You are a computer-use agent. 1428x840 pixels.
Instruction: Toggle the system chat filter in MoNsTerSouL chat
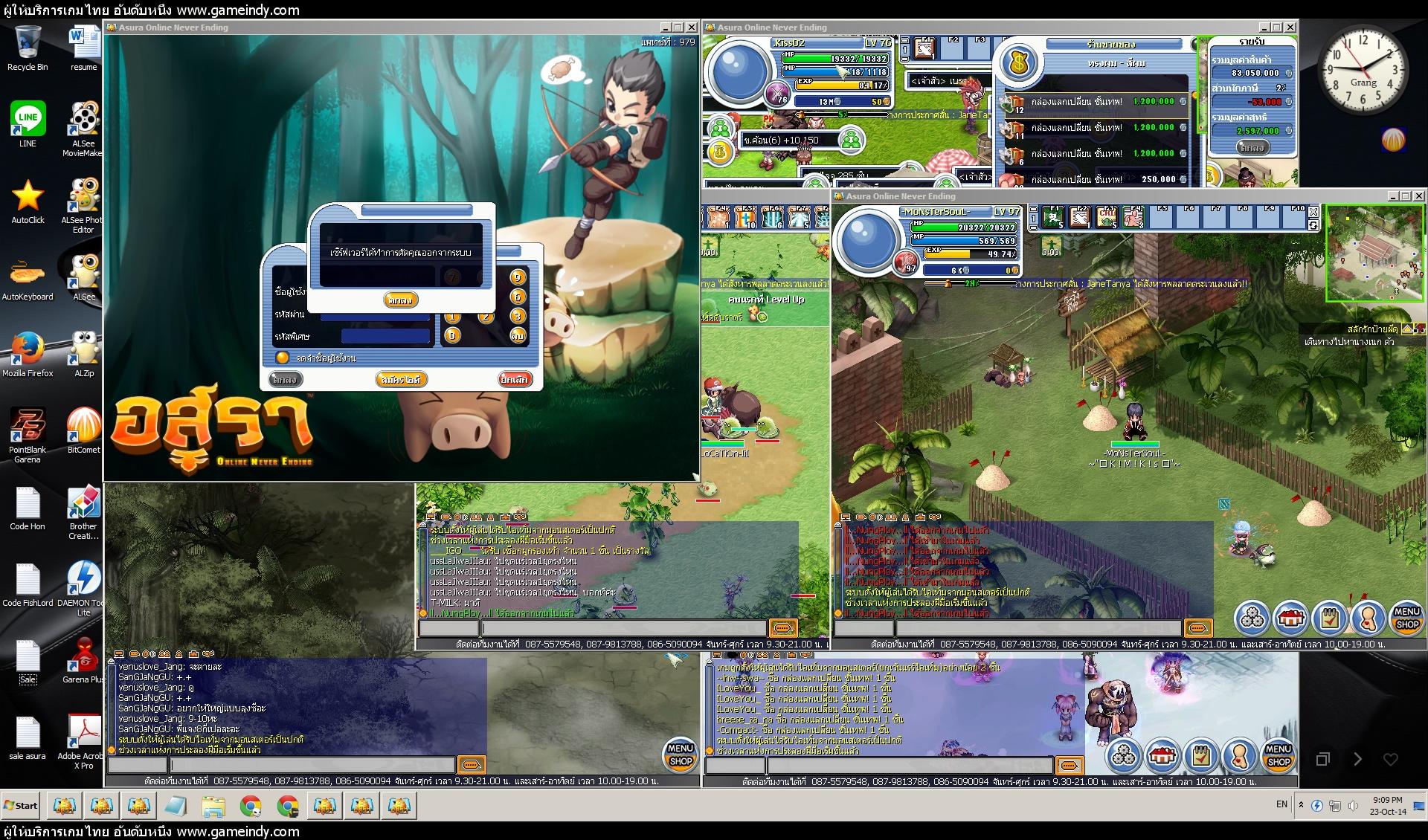(x=846, y=517)
